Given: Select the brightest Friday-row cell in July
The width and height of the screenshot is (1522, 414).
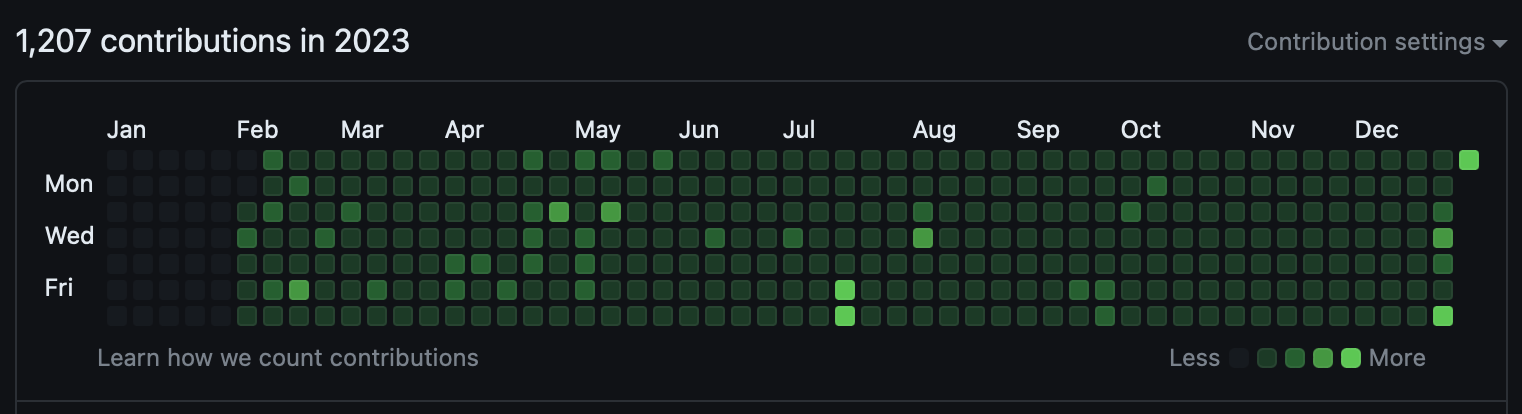Looking at the screenshot, I should coord(845,290).
